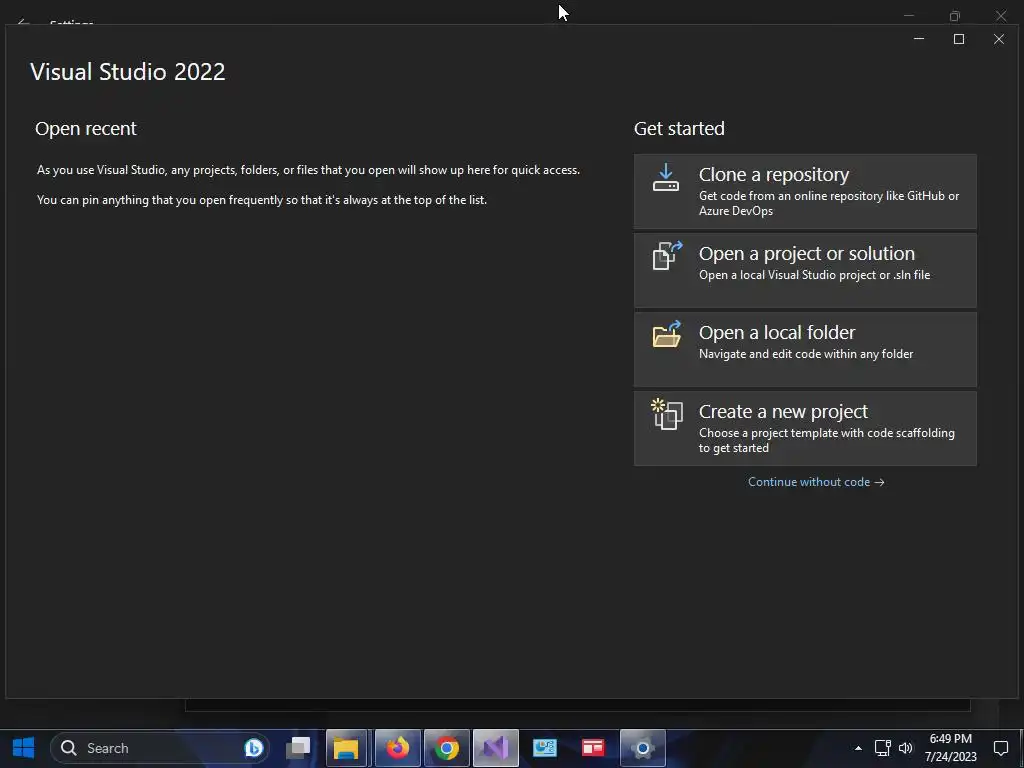Launch Google Chrome from the taskbar
Image resolution: width=1024 pixels, height=768 pixels.
coord(447,748)
